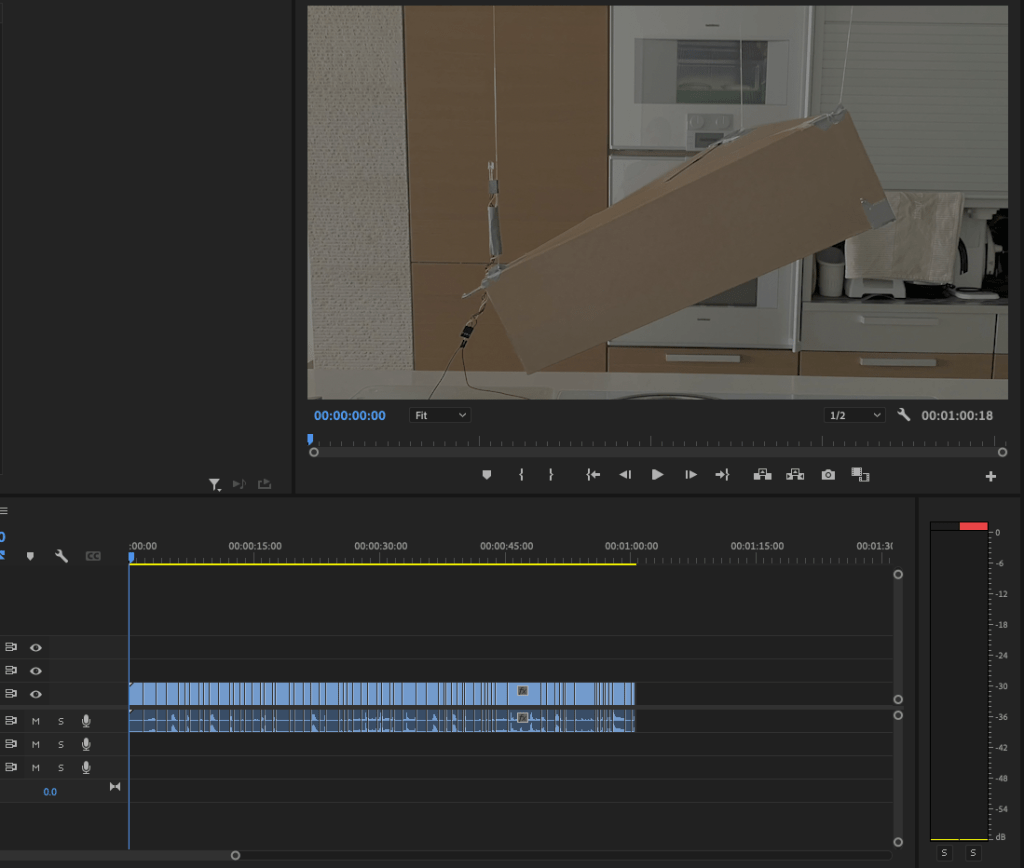Solo the second audio track

pyautogui.click(x=60, y=744)
